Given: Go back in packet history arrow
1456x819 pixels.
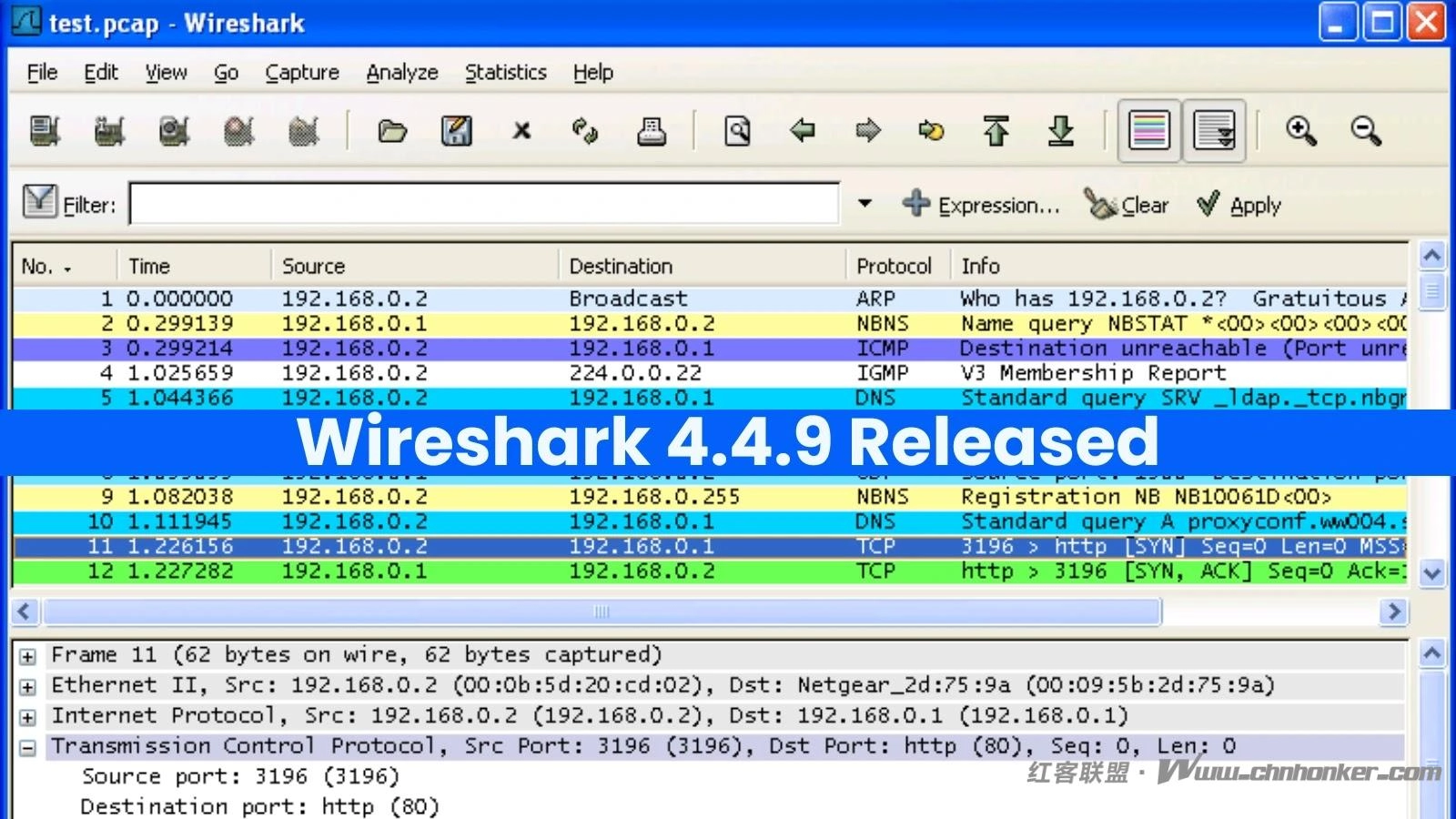Looking at the screenshot, I should coord(803,131).
